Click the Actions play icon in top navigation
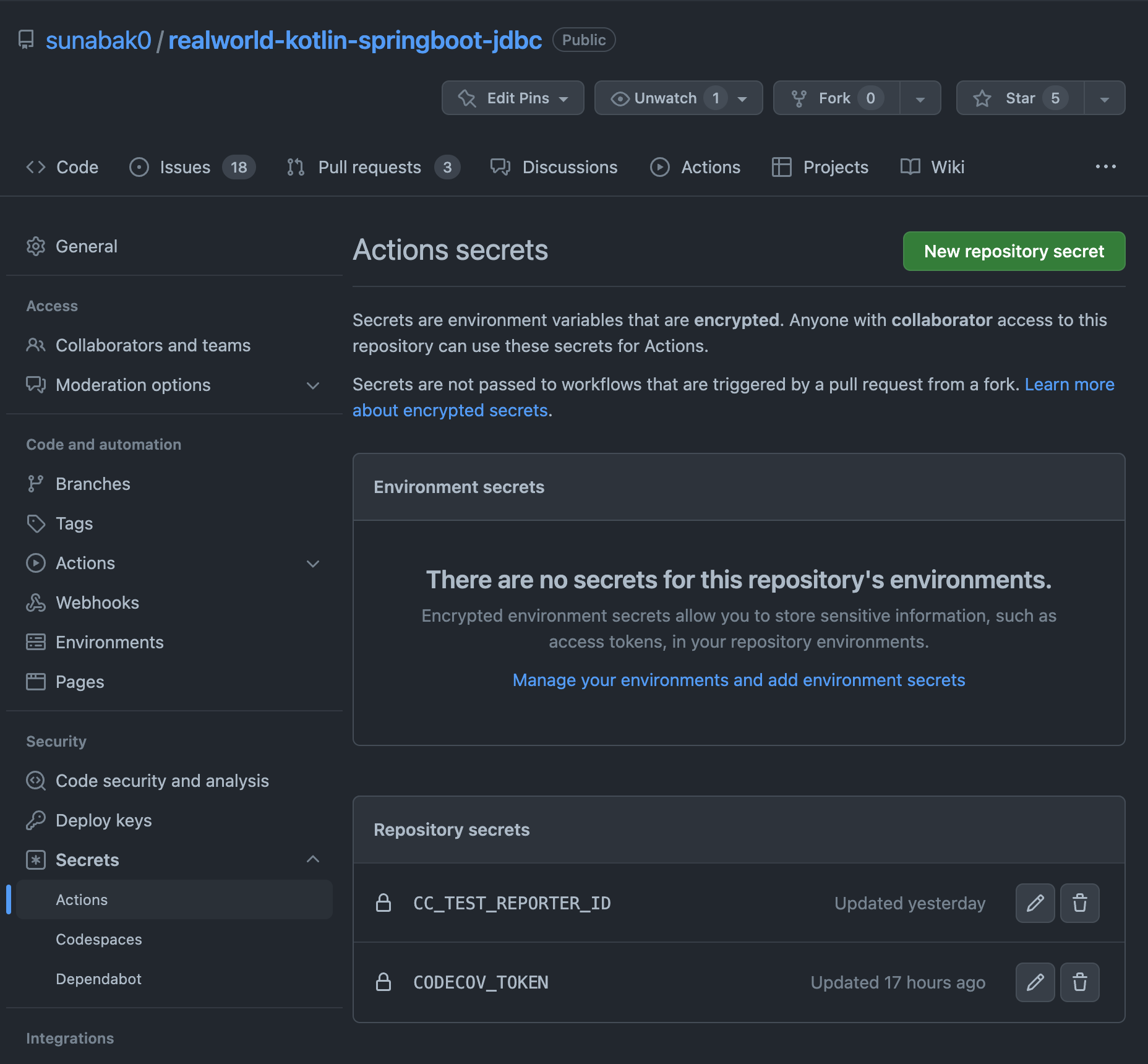 tap(660, 166)
